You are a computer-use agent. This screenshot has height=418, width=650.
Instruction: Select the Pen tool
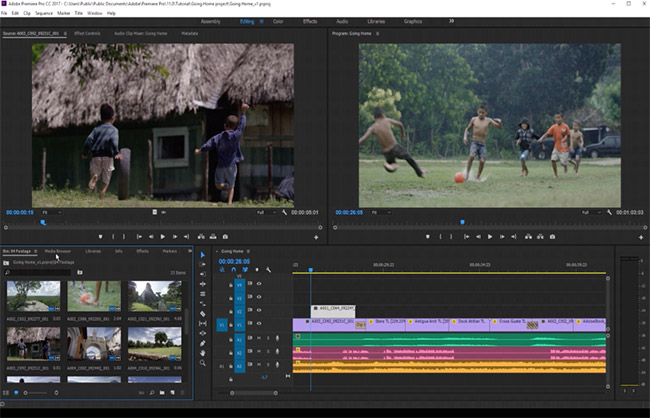[x=202, y=341]
